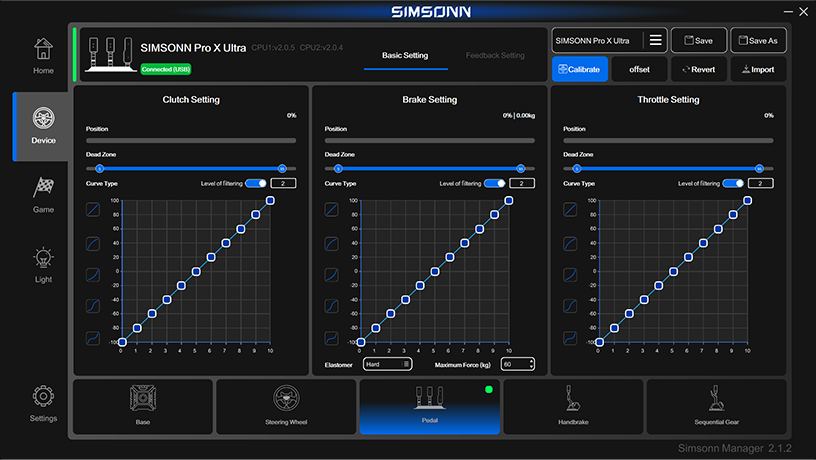816x460 pixels.
Task: Choose fourth curve type for Clutch
Action: pyautogui.click(x=93, y=306)
